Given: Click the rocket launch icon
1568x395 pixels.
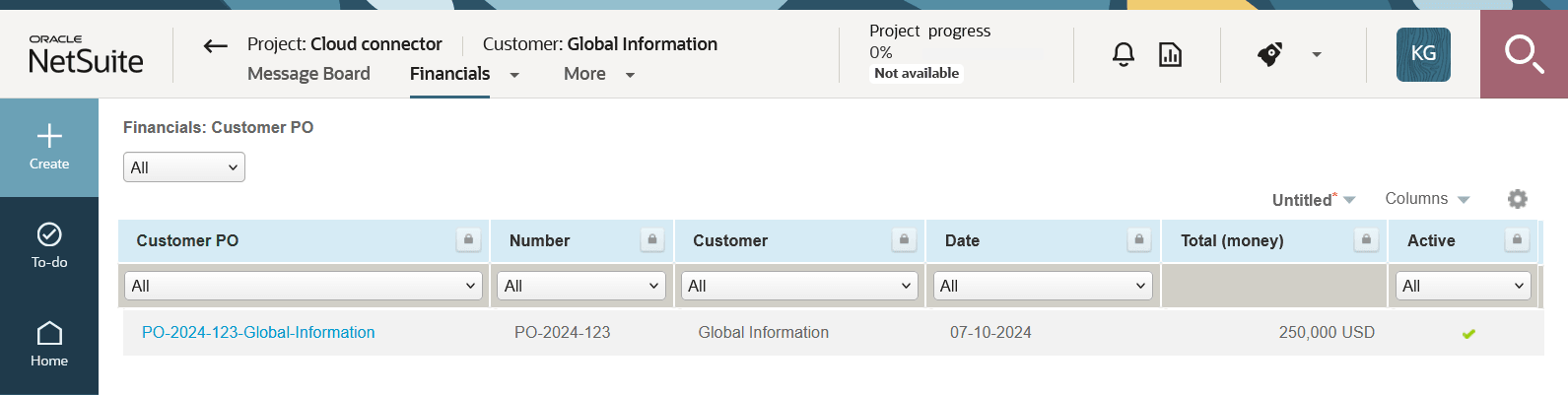Looking at the screenshot, I should (1270, 54).
